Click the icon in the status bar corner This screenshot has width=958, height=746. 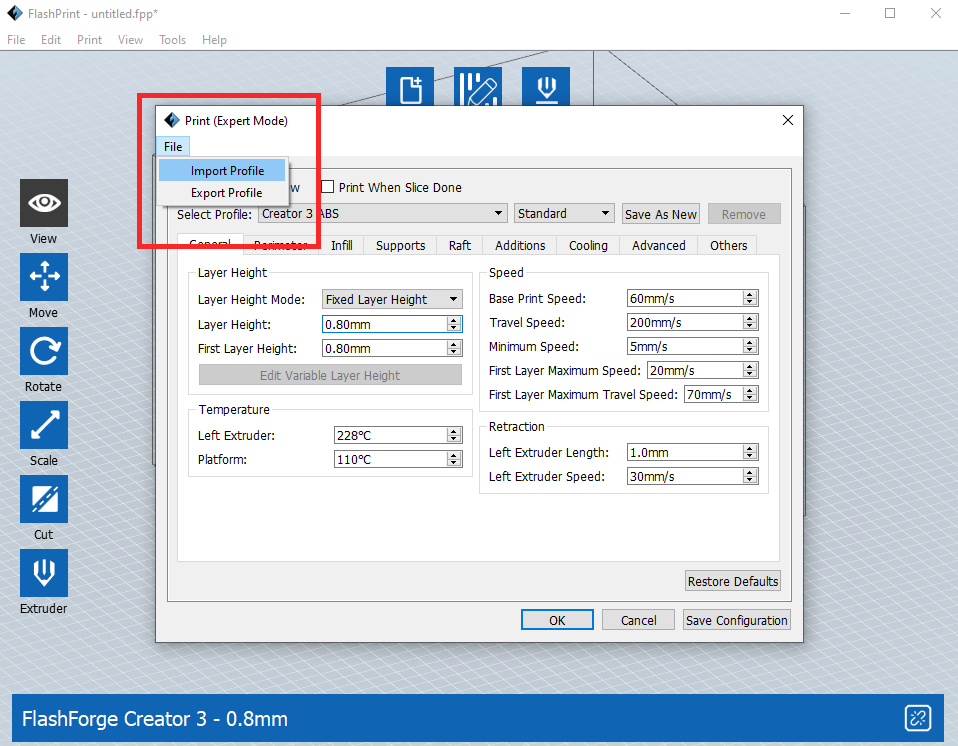coord(918,718)
